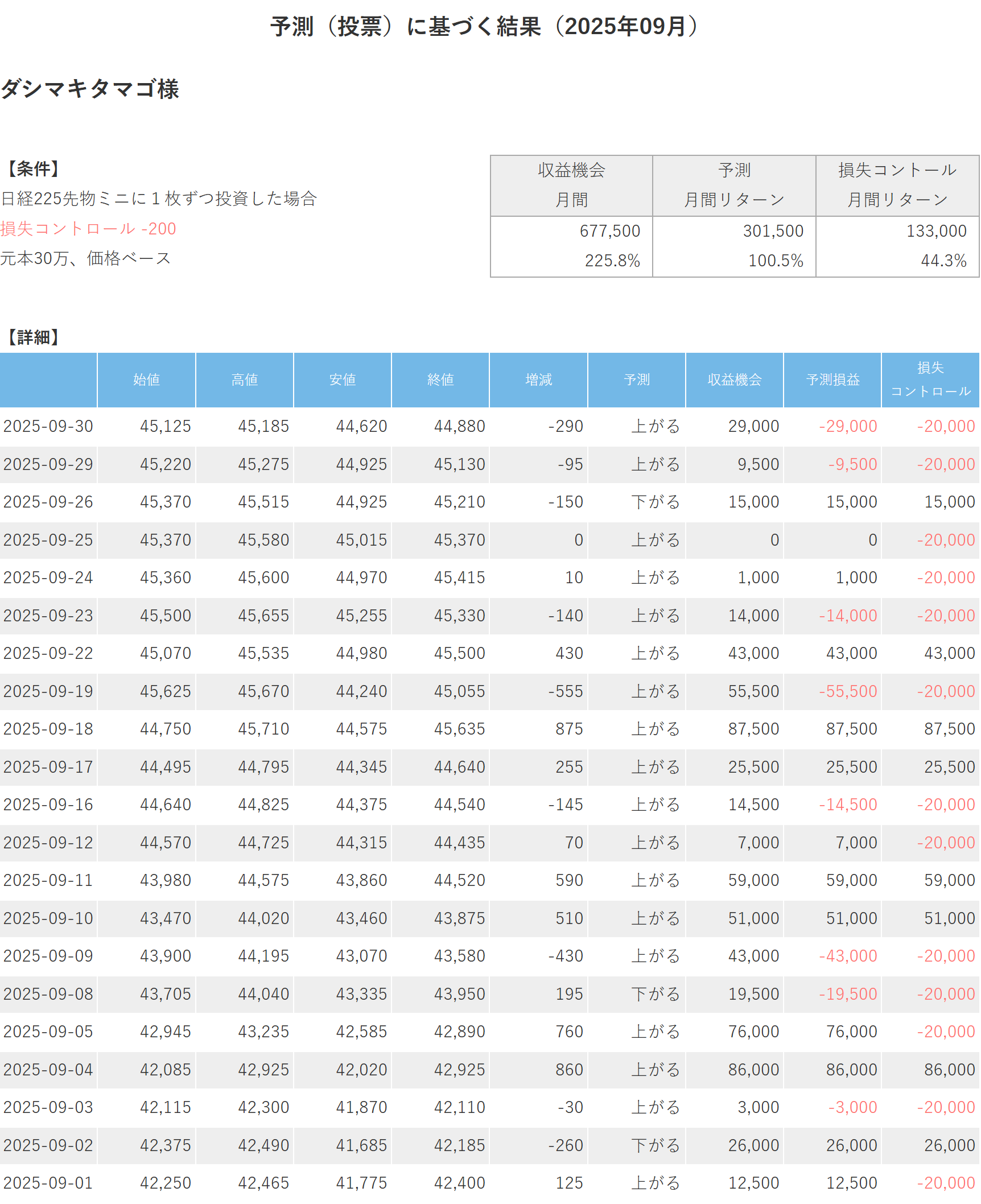This screenshot has width=981, height=1204.
Task: Click the 225.8% percentage cell
Action: pyautogui.click(x=612, y=261)
